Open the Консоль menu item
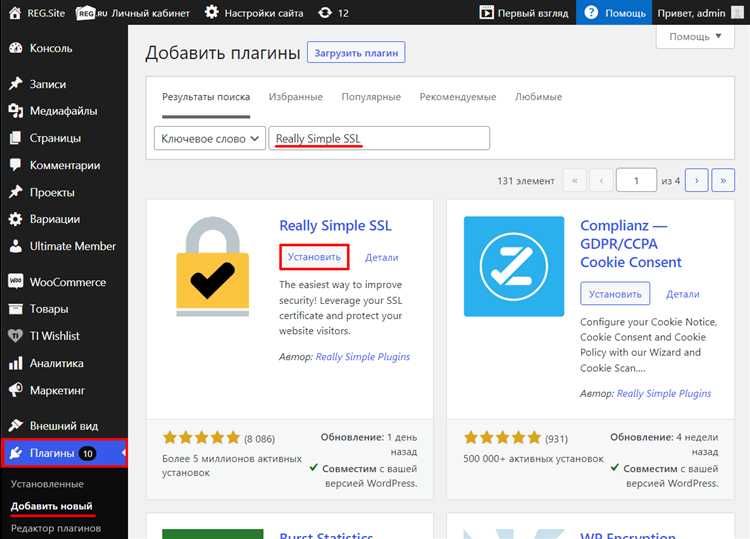Screen dimensions: 750x539 (64, 48)
